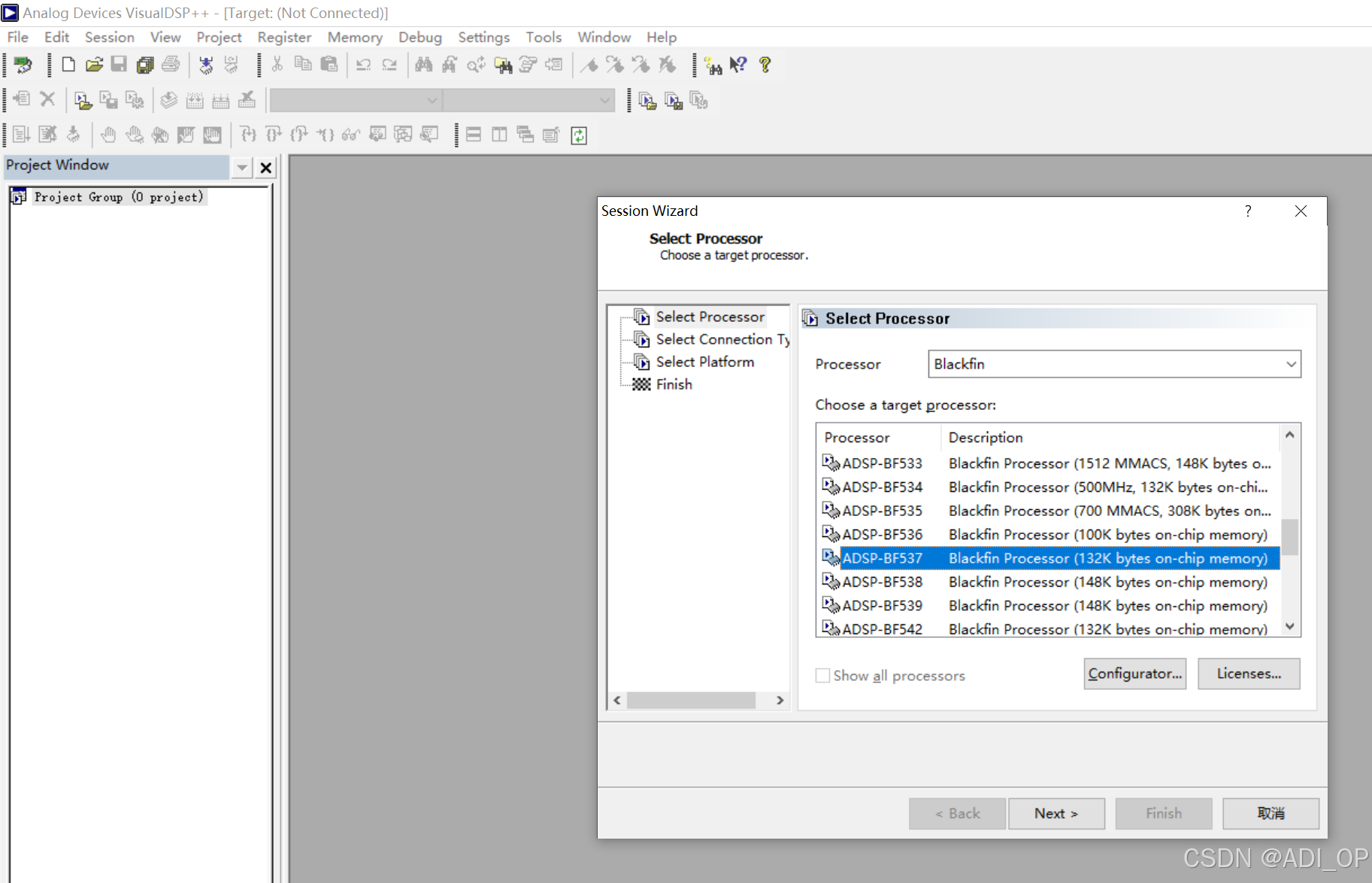The height and width of the screenshot is (883, 1372).
Task: Click the 取消 (Cancel) button
Action: pyautogui.click(x=1271, y=813)
